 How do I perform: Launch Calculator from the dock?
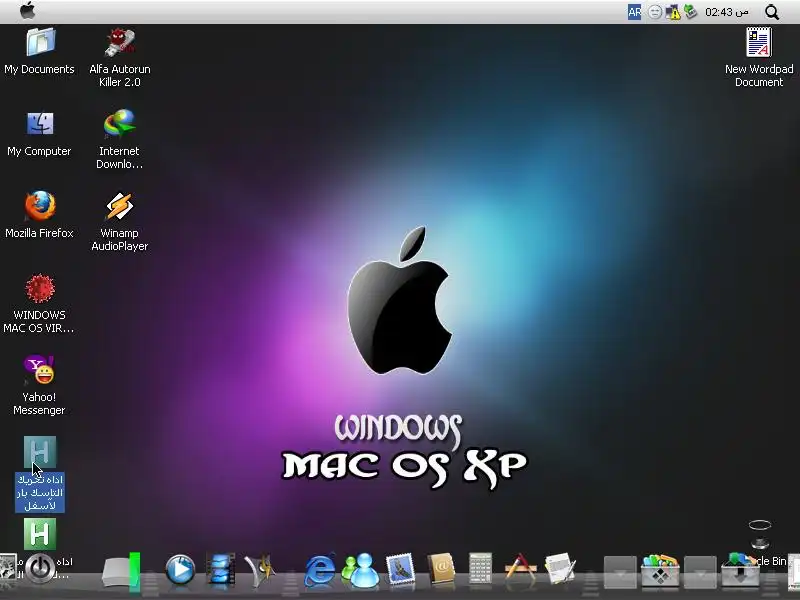pos(480,568)
